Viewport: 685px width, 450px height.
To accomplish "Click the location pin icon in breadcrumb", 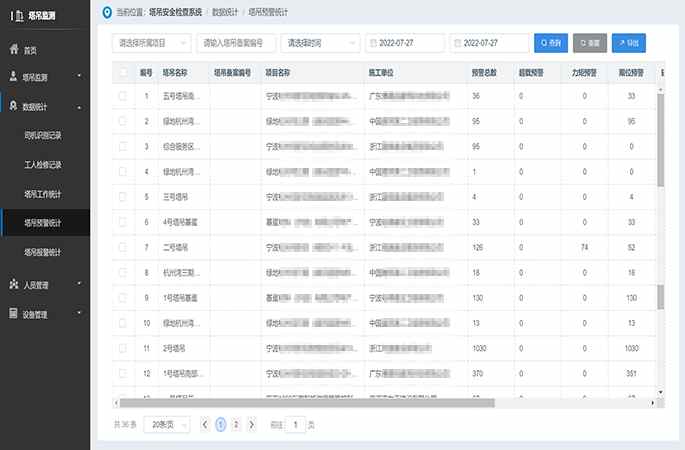I will pyautogui.click(x=108, y=13).
